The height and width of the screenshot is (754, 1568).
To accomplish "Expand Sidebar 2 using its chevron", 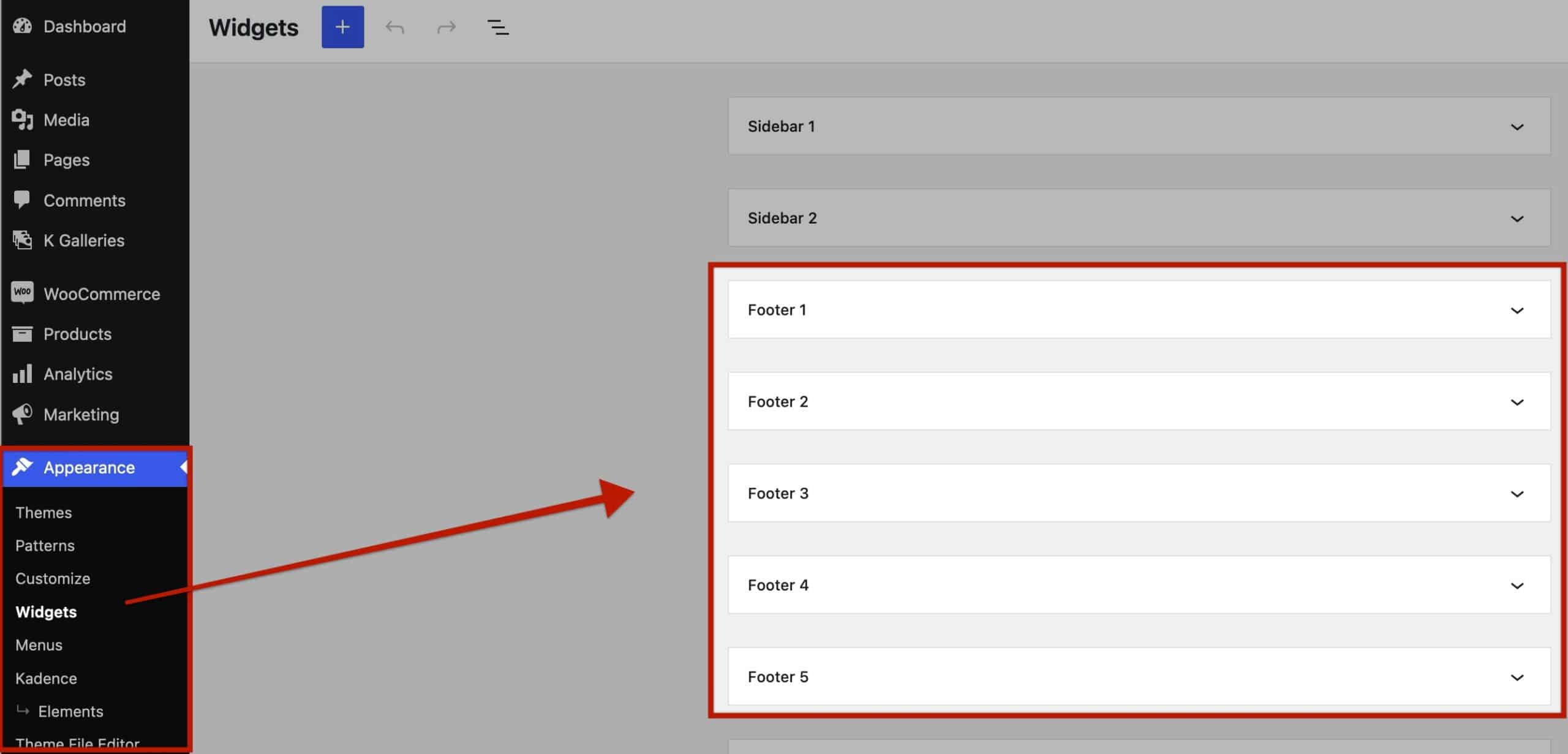I will [1517, 219].
